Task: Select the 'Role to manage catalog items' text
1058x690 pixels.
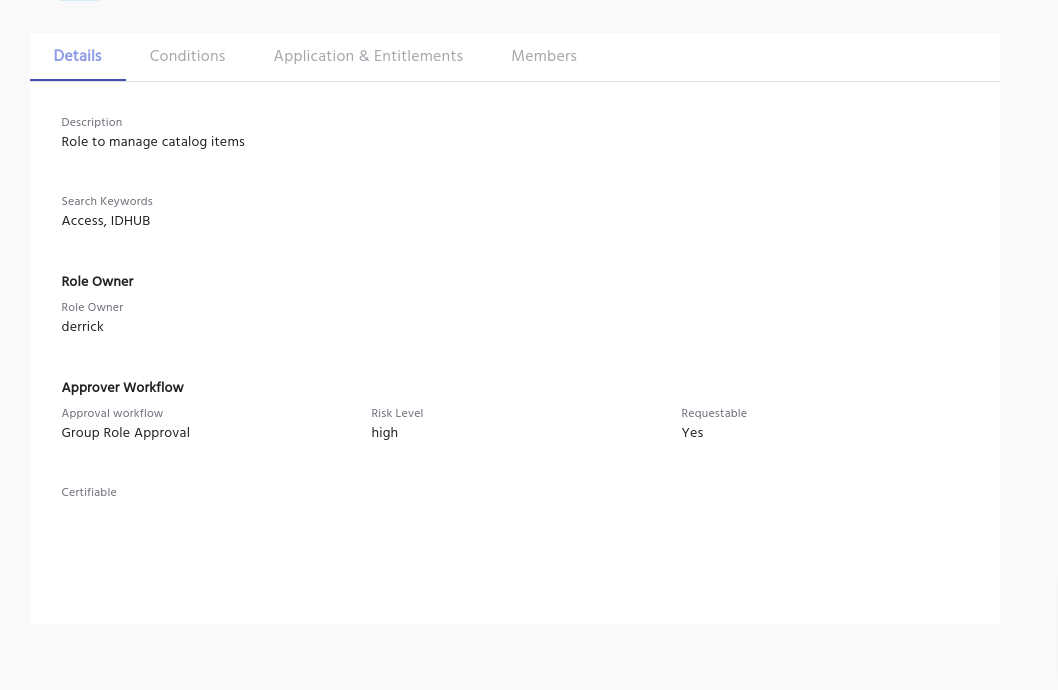Action: pyautogui.click(x=153, y=142)
